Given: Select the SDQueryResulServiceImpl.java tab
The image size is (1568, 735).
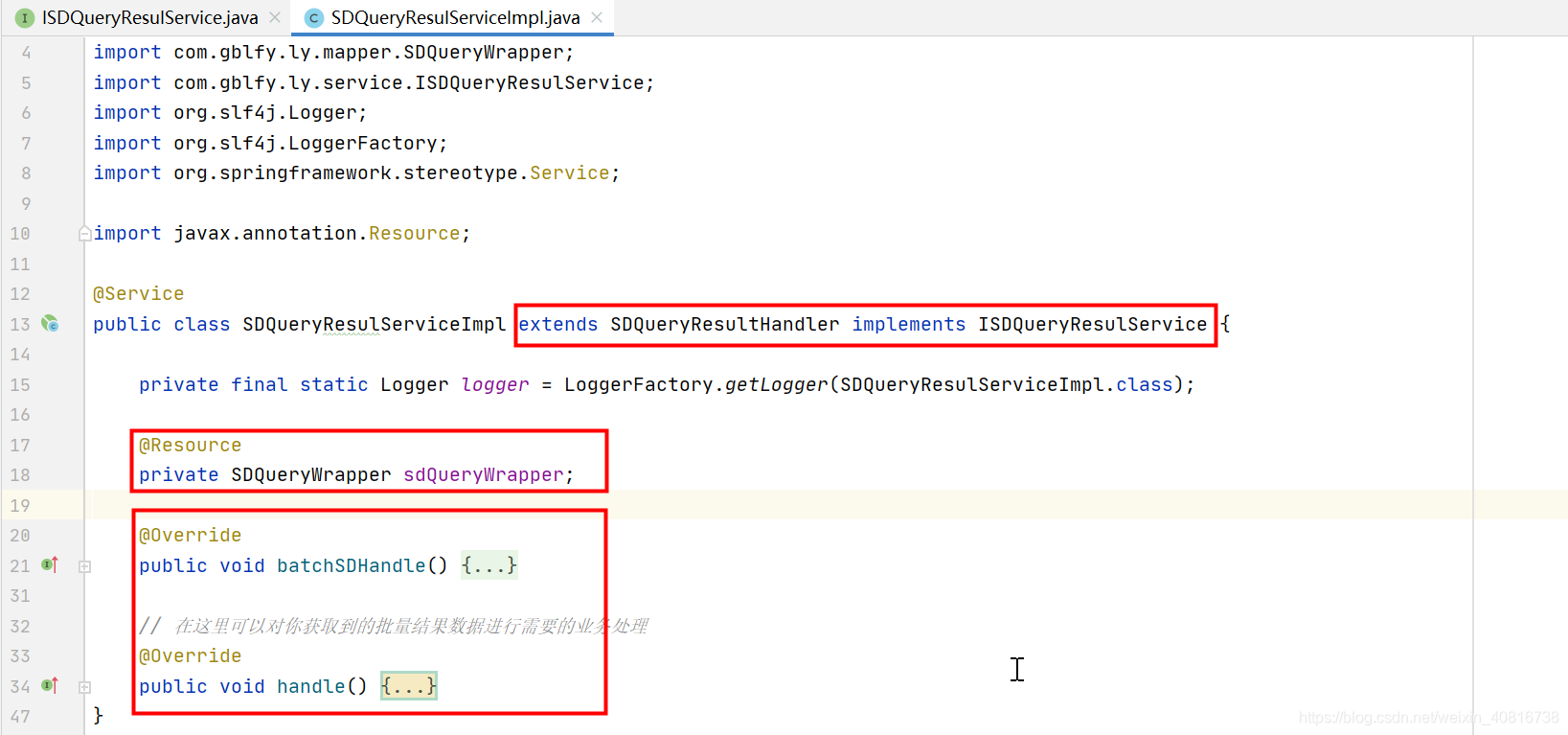Looking at the screenshot, I should tap(455, 17).
